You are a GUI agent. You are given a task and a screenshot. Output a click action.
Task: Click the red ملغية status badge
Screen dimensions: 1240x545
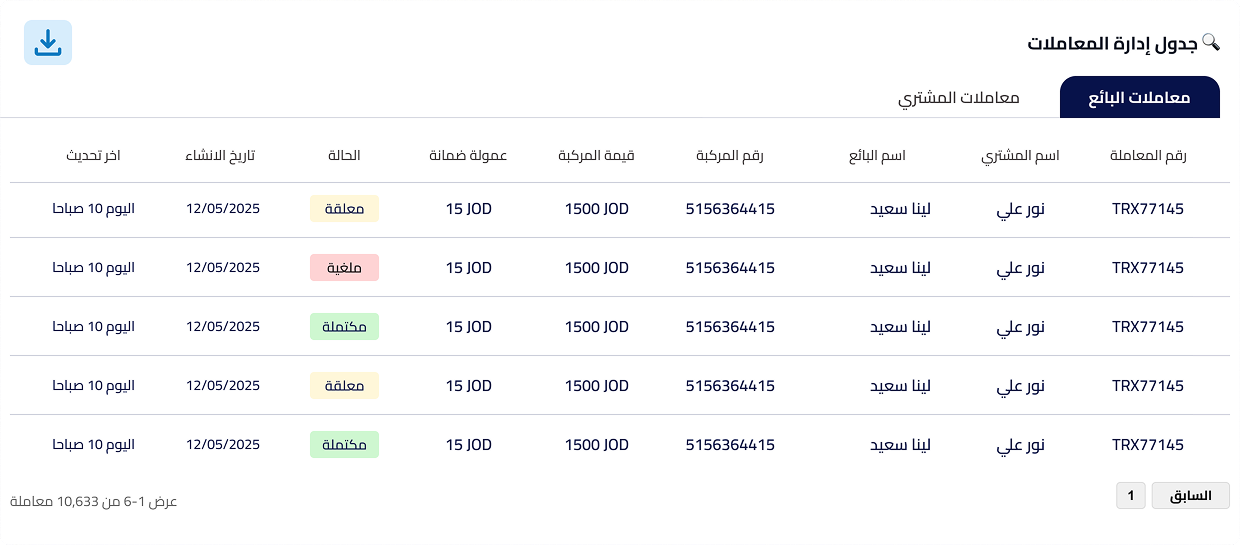point(344,268)
